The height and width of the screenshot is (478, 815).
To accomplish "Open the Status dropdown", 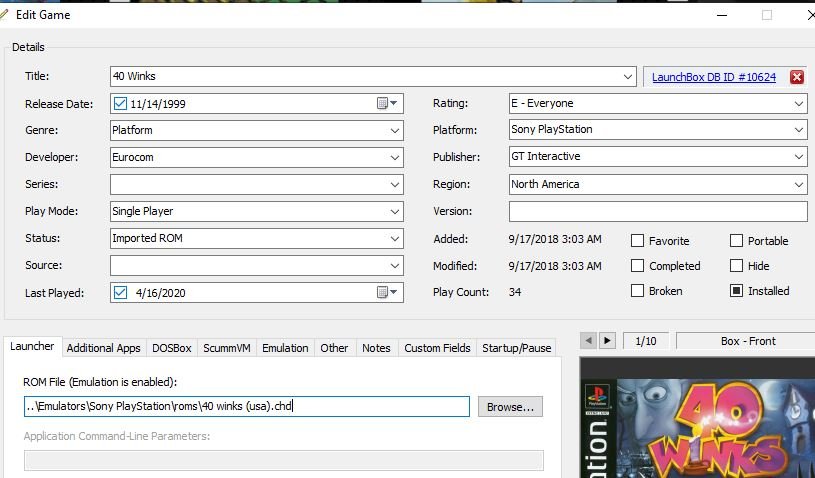I will [395, 238].
